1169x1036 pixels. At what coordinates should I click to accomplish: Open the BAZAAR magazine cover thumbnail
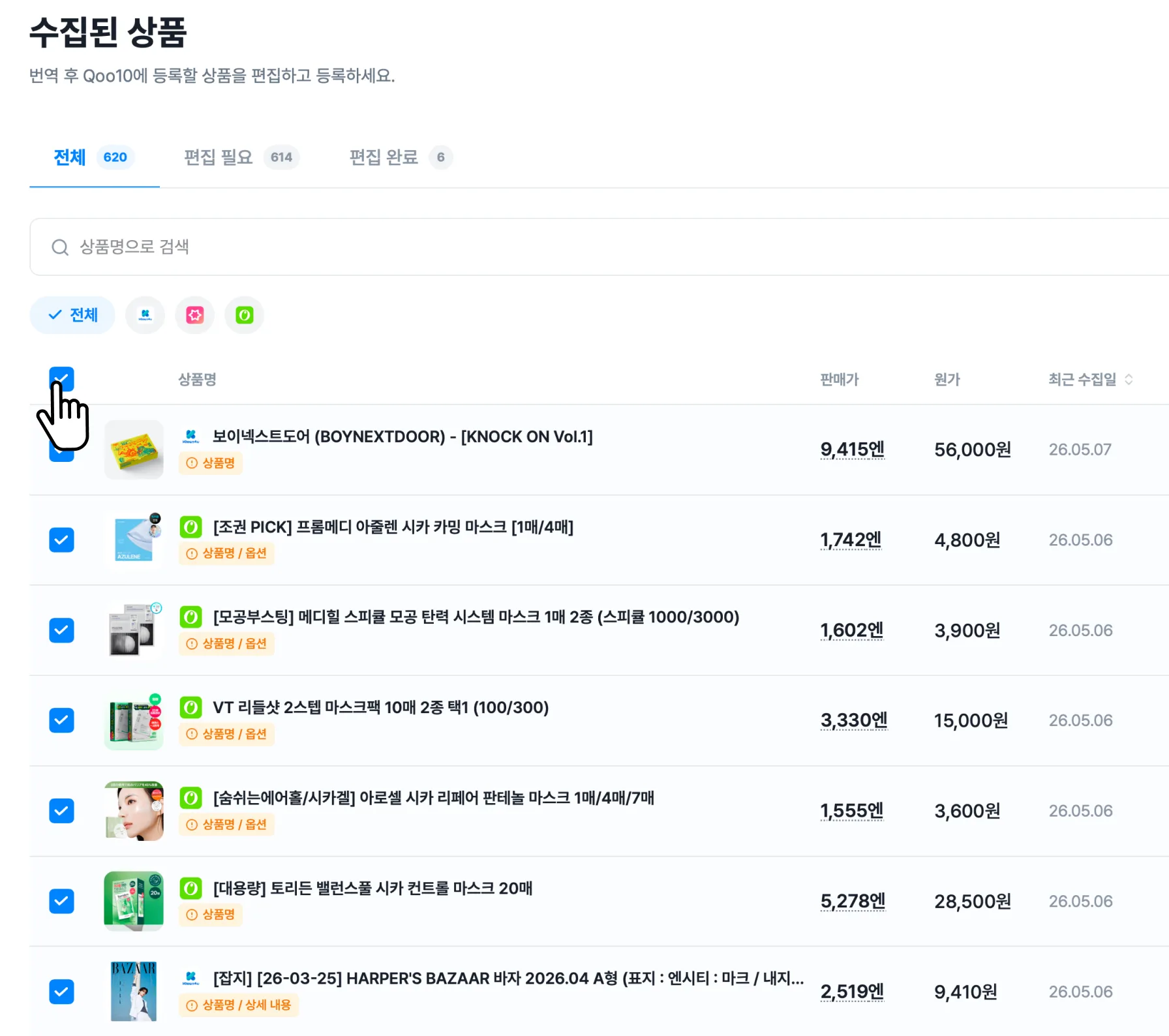(134, 992)
